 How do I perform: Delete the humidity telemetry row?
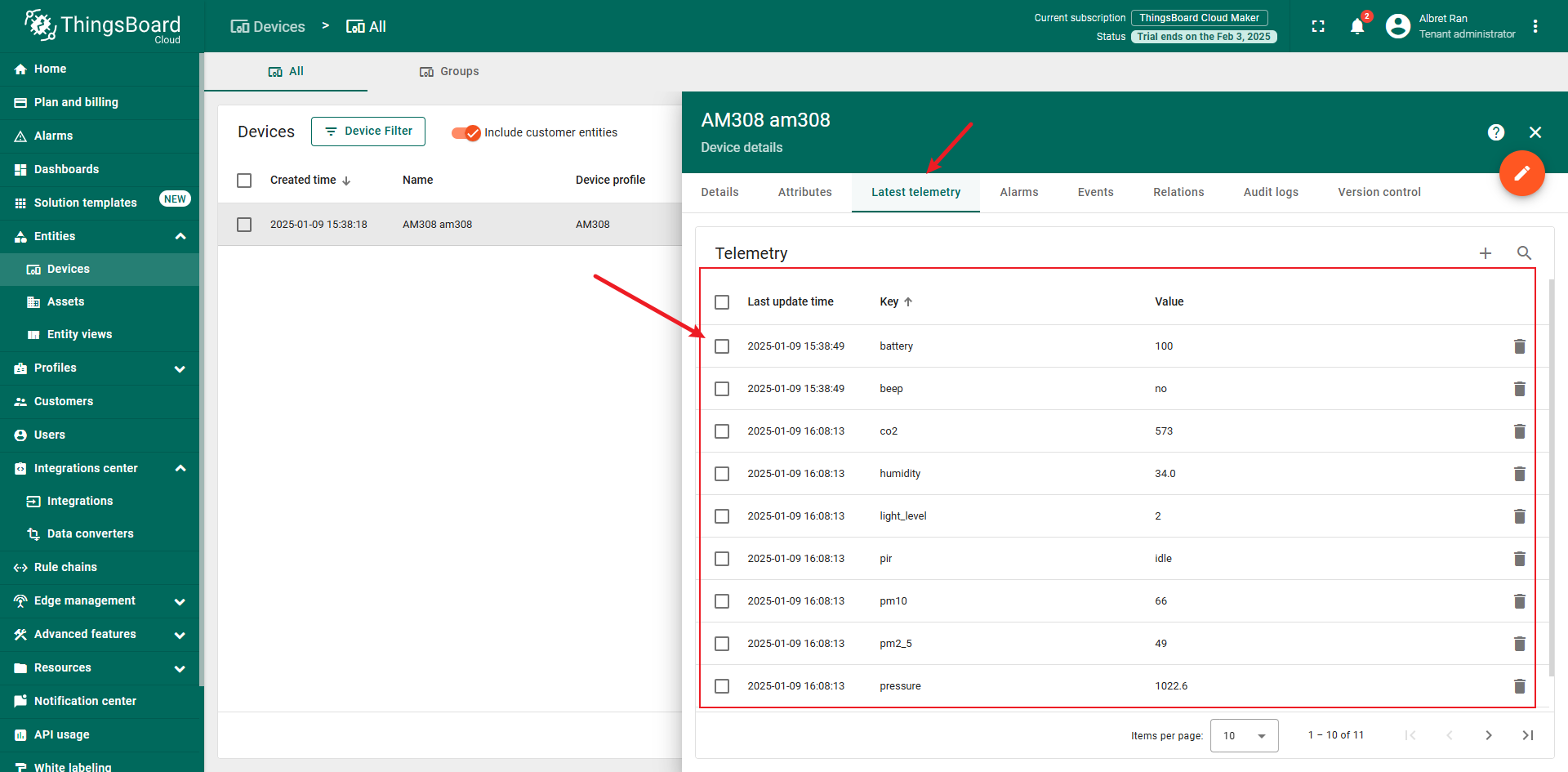(1519, 474)
